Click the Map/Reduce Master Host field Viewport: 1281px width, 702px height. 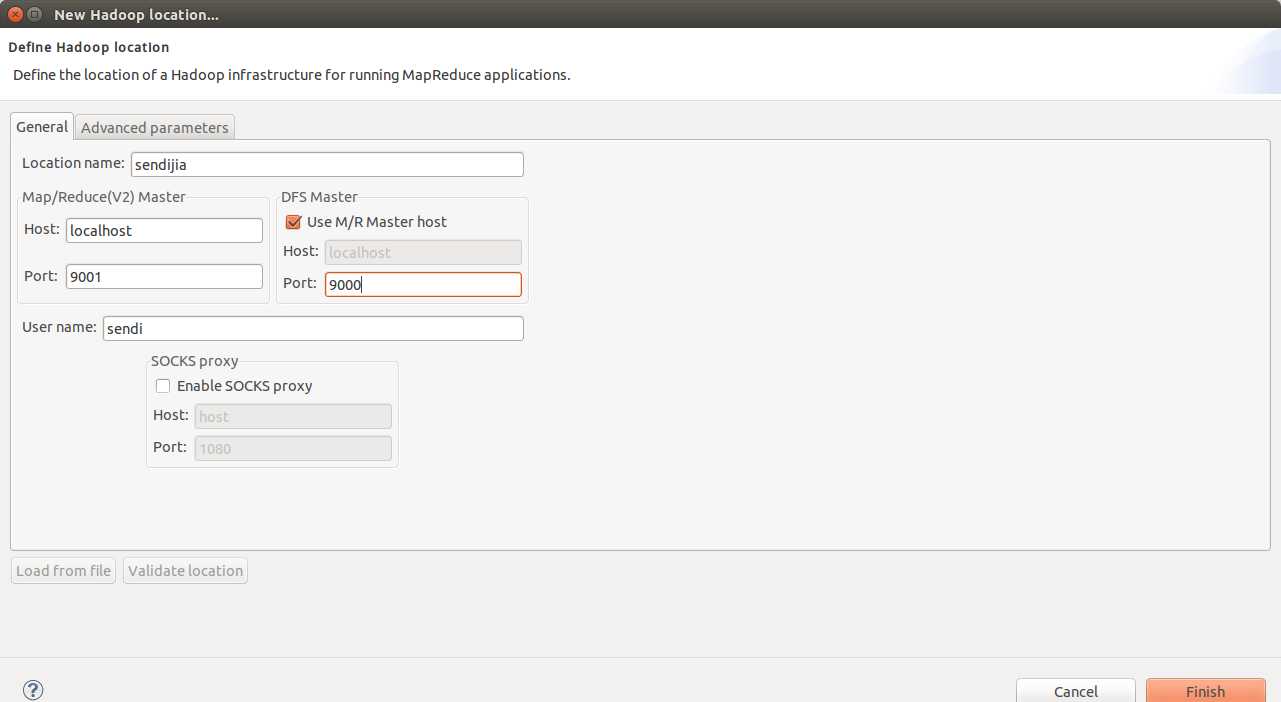[x=164, y=230]
